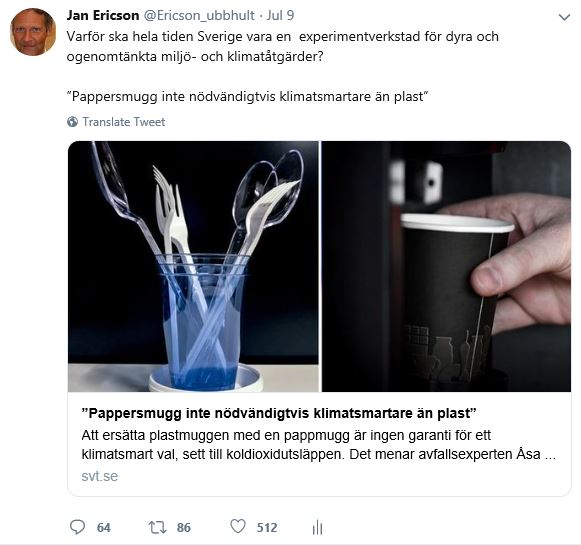This screenshot has height=545, width=581.
Task: Click the article description starting 'Att ersätta plastmuggen'
Action: pos(319,445)
